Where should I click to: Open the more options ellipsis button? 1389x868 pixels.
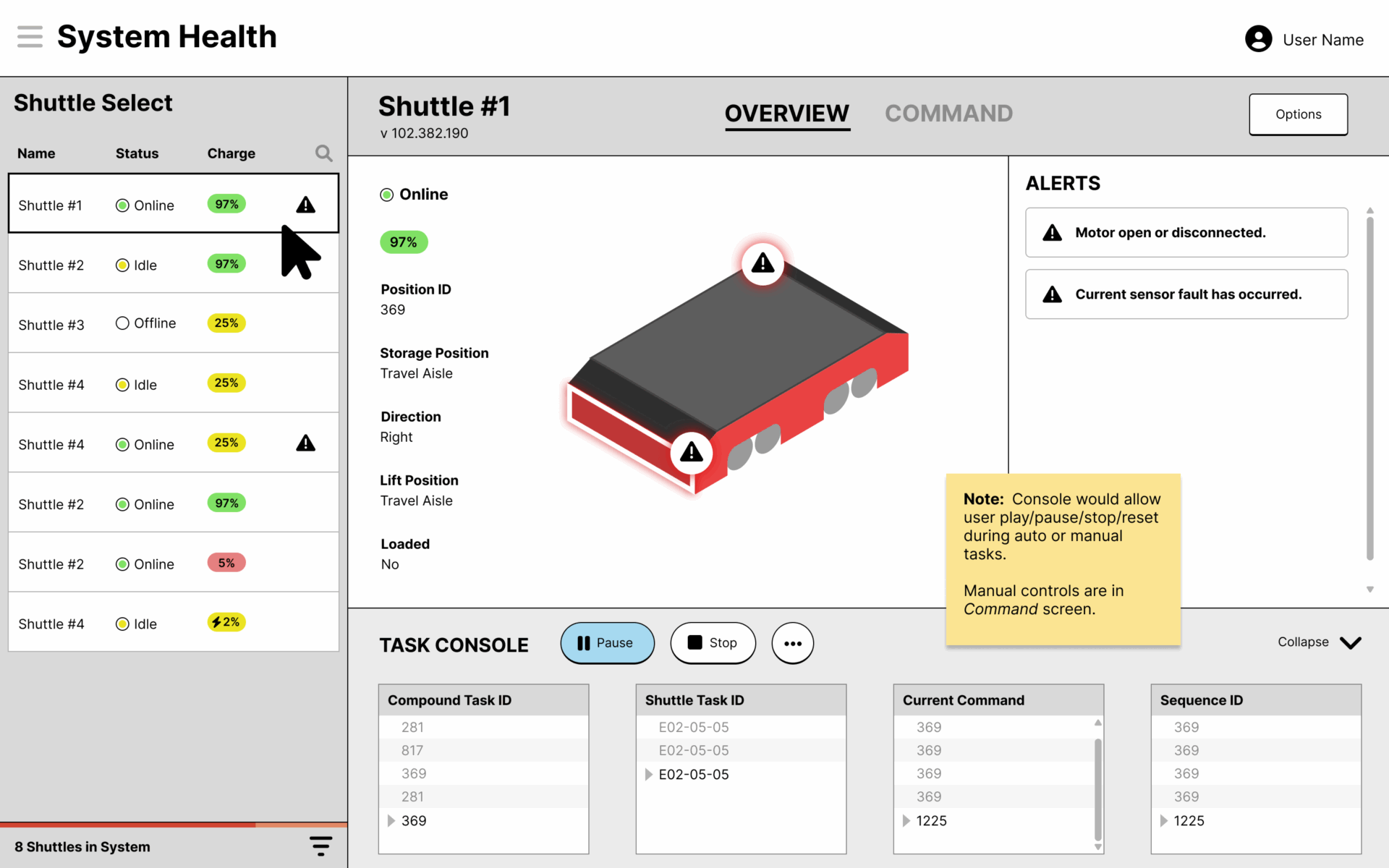792,643
